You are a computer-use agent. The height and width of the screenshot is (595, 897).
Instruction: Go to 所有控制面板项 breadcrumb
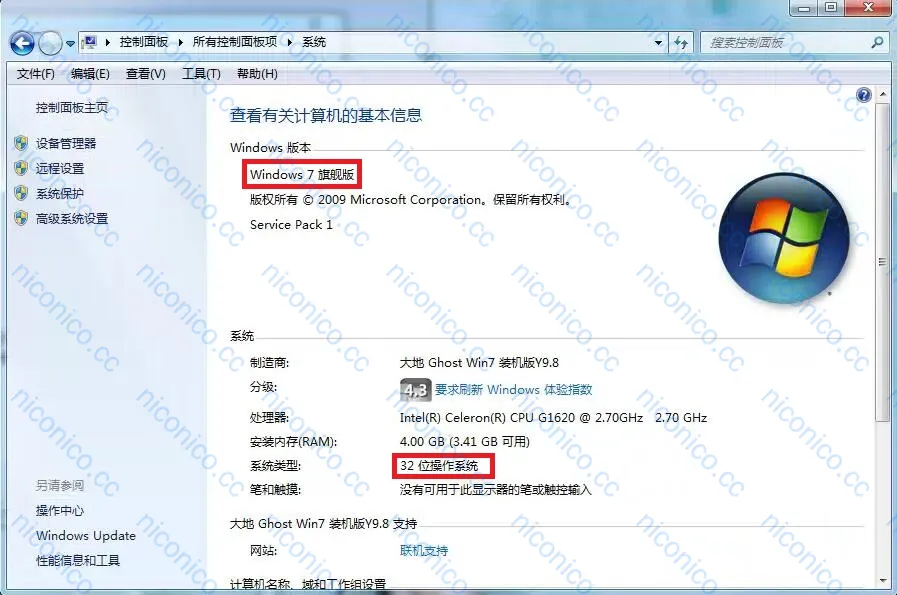click(235, 42)
